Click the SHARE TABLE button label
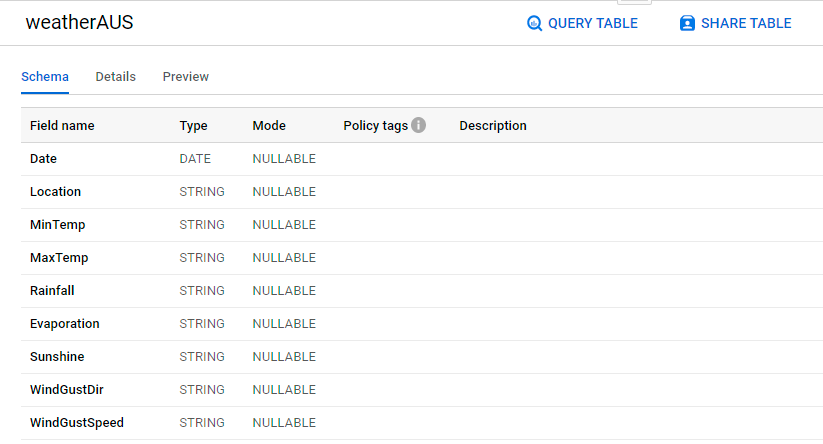Image resolution: width=823 pixels, height=444 pixels. pyautogui.click(x=746, y=23)
